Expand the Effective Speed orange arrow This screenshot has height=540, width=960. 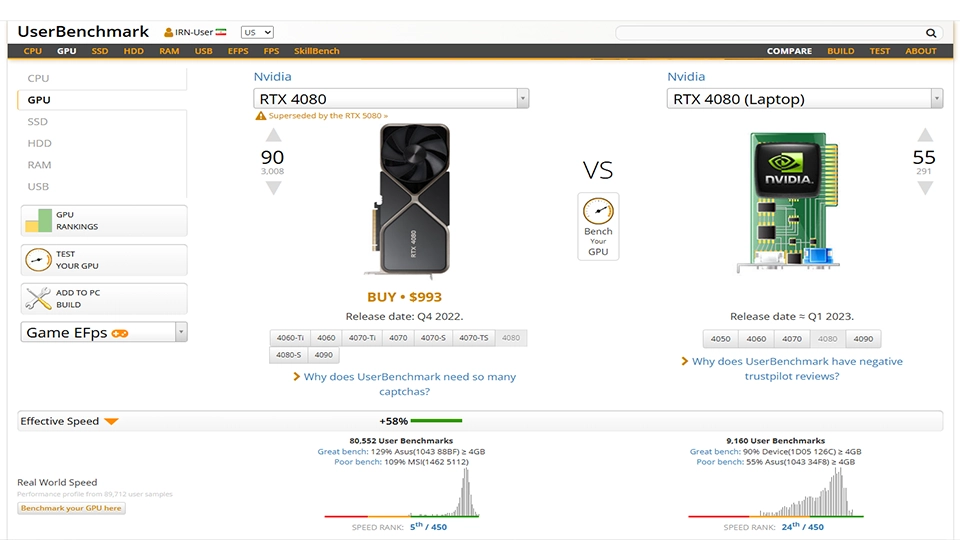coord(111,422)
